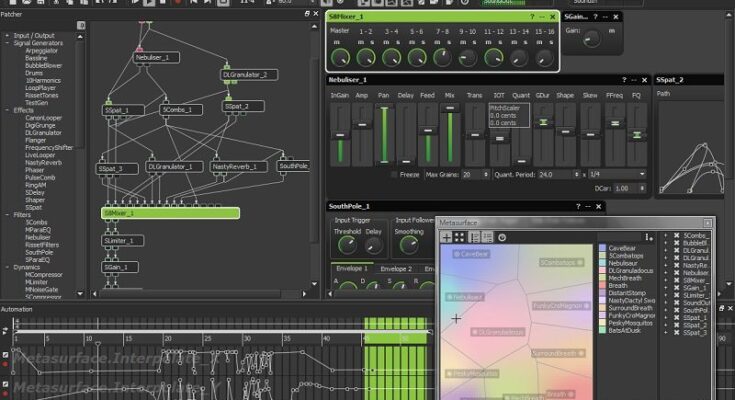Click the NastyReverb_1 node in patcher
Screen dimensions: 735x400
tap(235, 167)
